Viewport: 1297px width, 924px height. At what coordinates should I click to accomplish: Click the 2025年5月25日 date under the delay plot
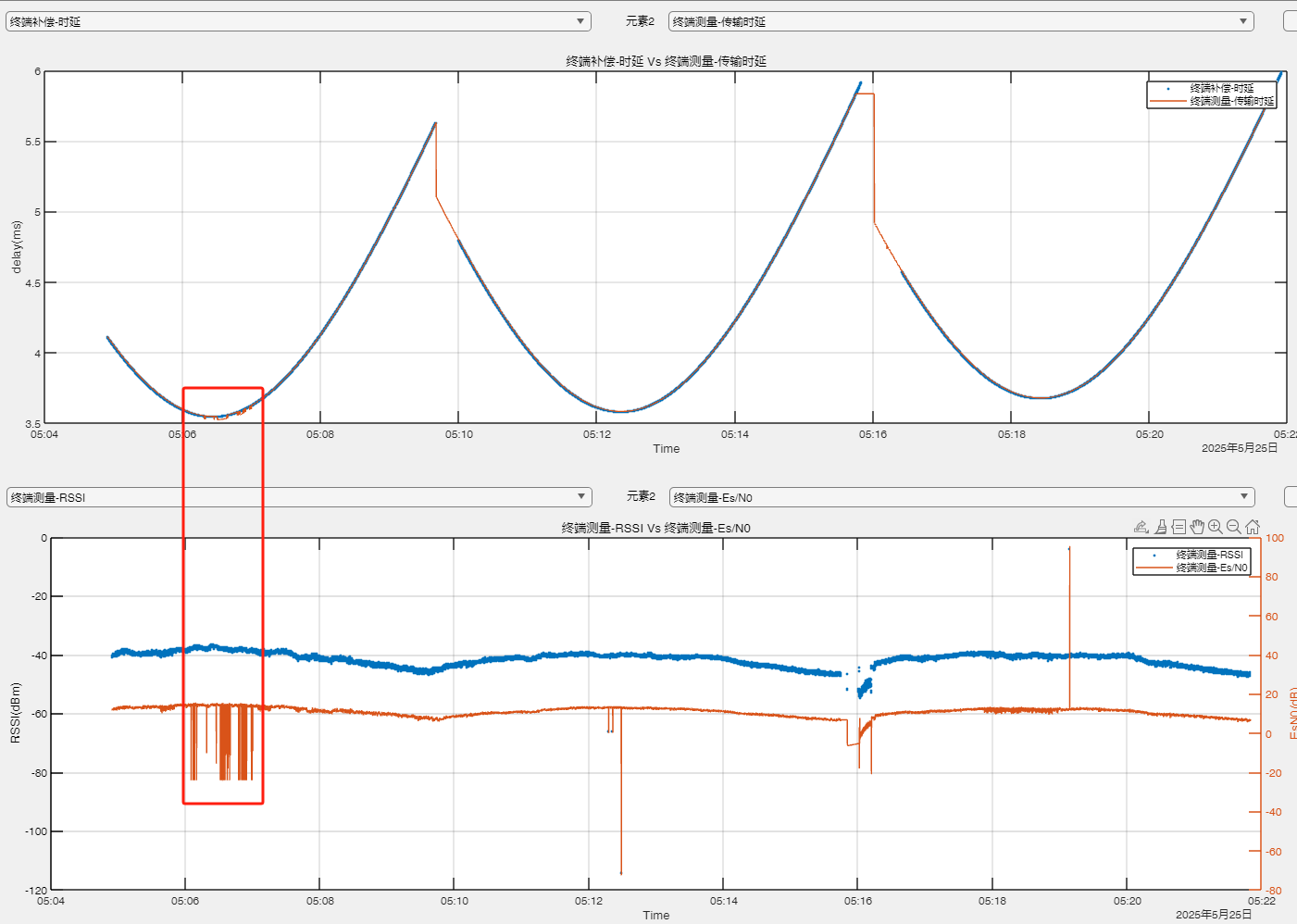pyautogui.click(x=1240, y=448)
